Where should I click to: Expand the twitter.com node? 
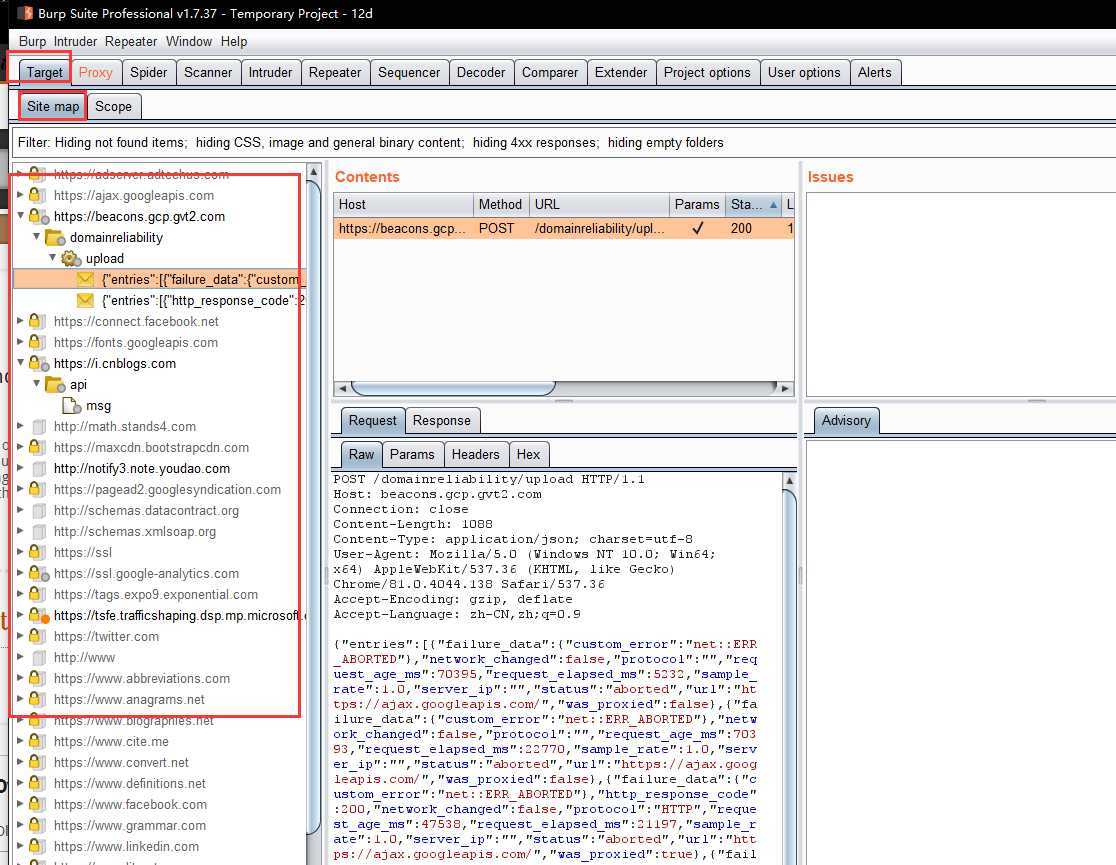(x=20, y=636)
